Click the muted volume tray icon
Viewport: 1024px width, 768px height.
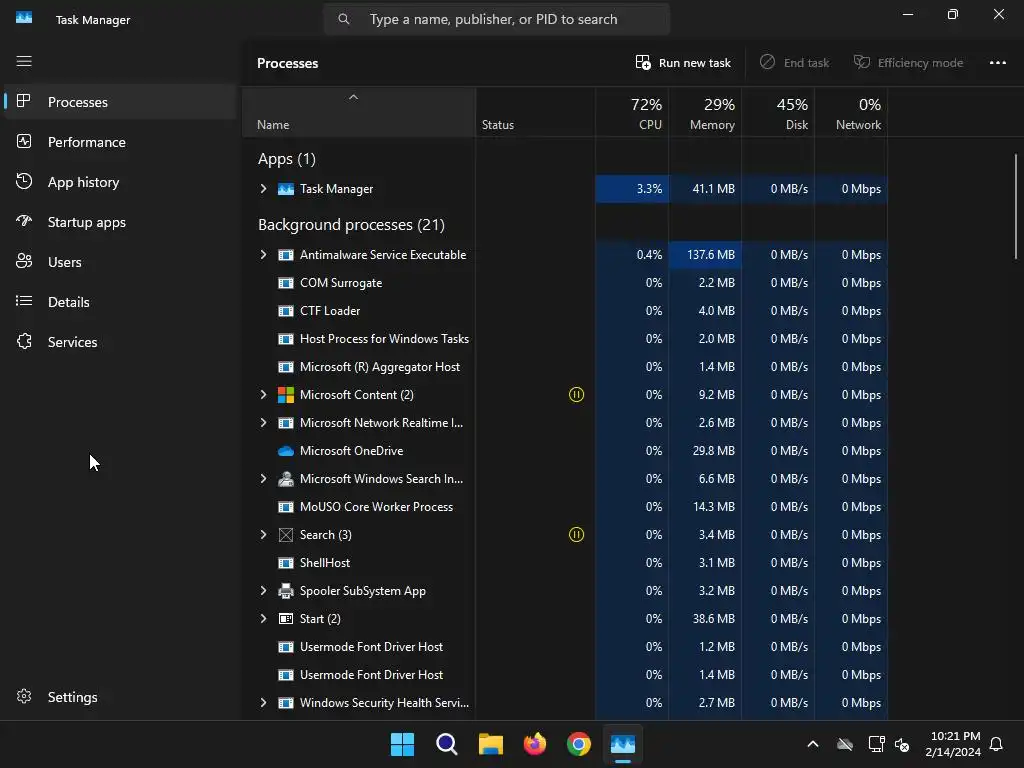tap(902, 744)
